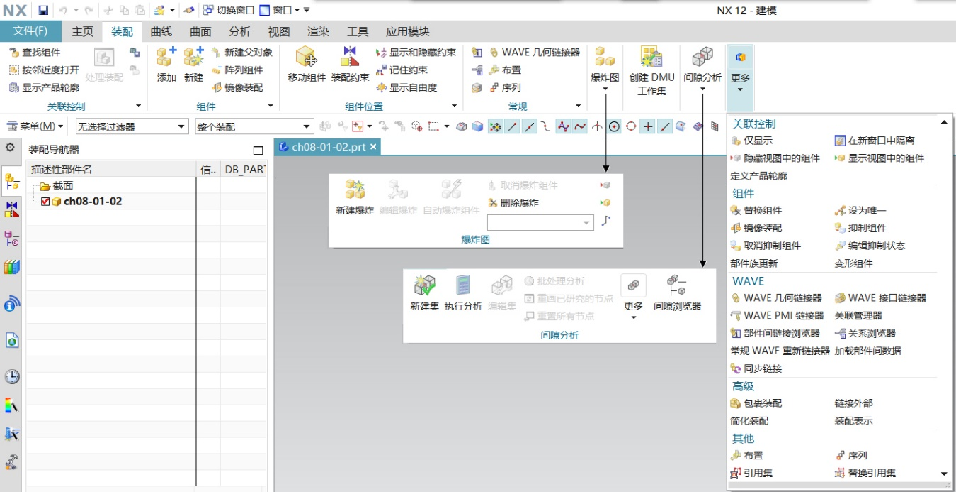Screen dimensions: 957x492
Task: Switch to the 主页 home tab
Action: (x=82, y=32)
